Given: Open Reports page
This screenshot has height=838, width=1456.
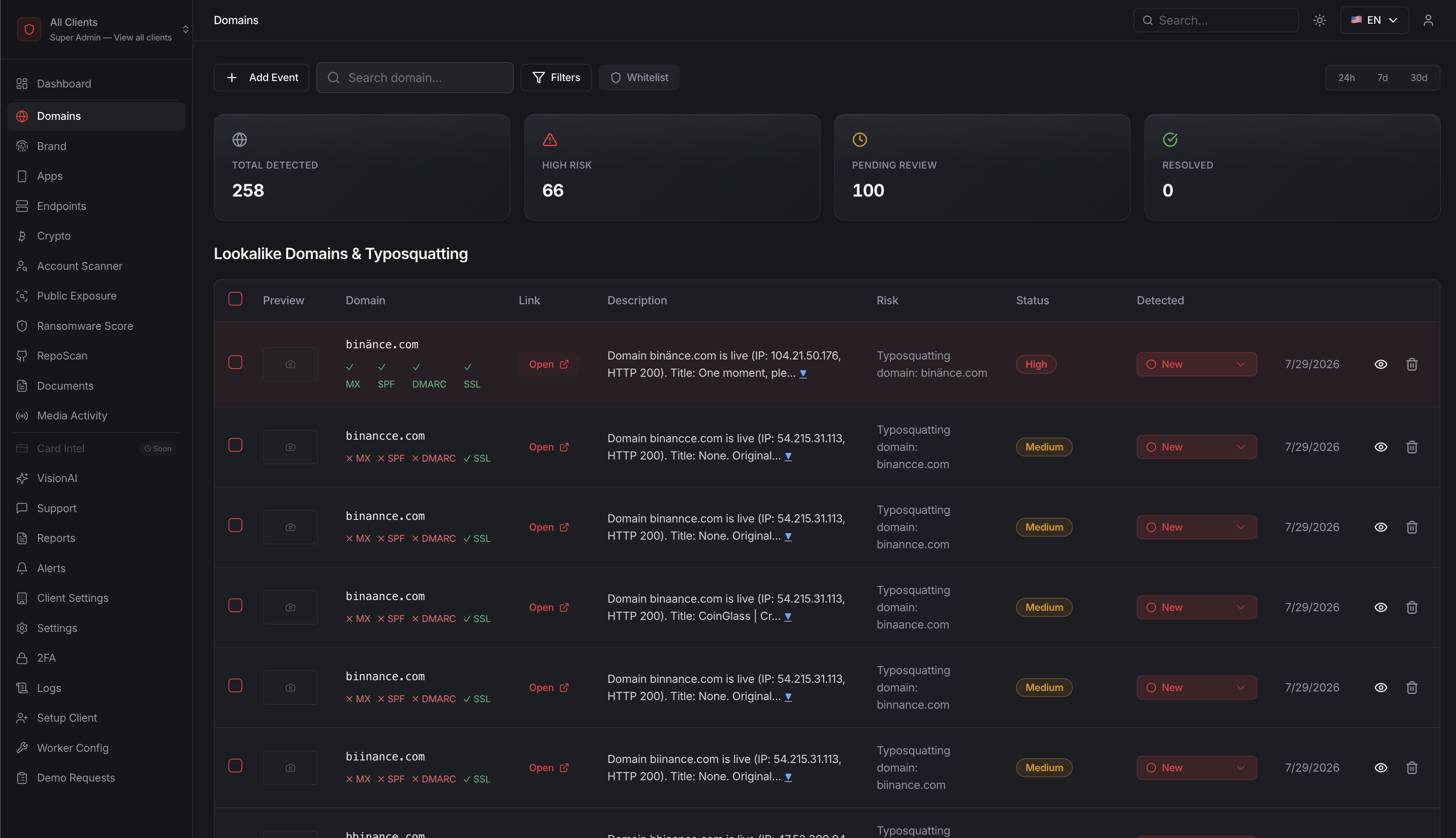Looking at the screenshot, I should point(96,538).
